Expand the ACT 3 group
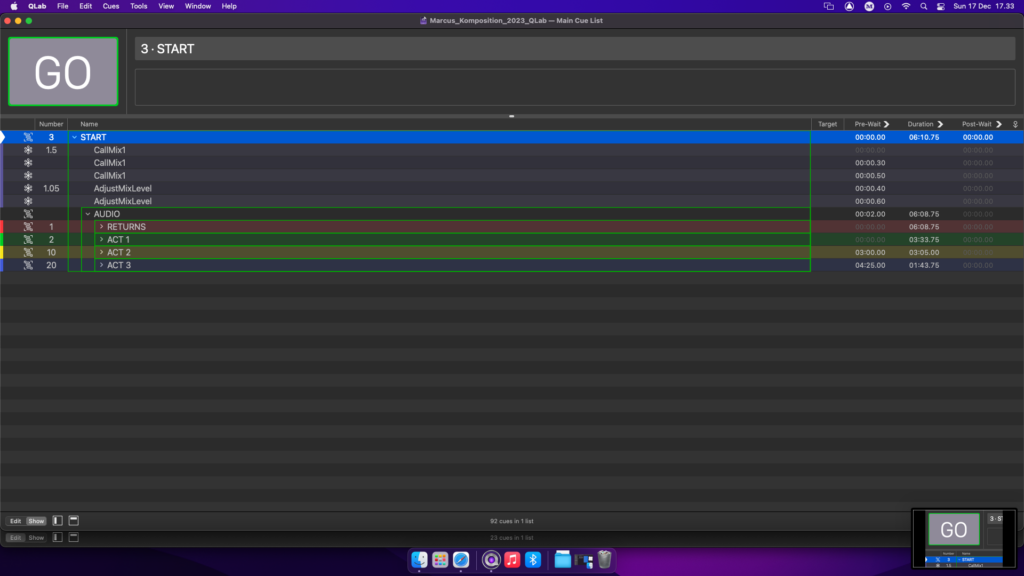The image size is (1024, 576). click(x=101, y=265)
